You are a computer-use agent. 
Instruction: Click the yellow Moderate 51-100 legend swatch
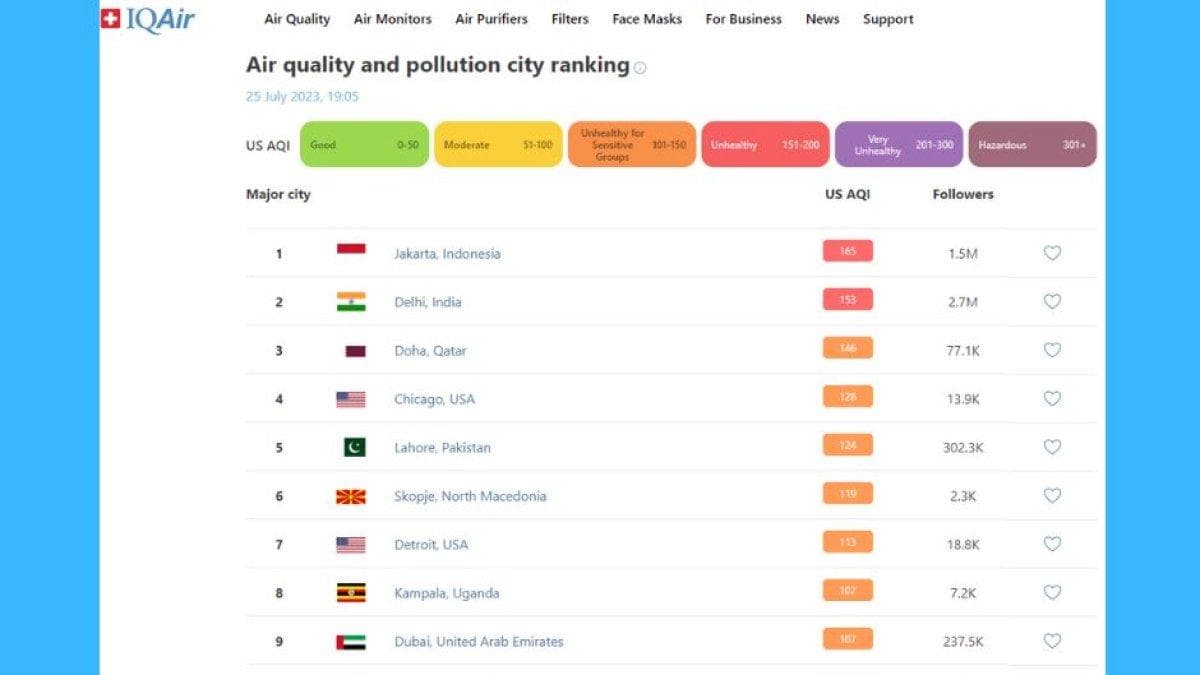pyautogui.click(x=498, y=144)
